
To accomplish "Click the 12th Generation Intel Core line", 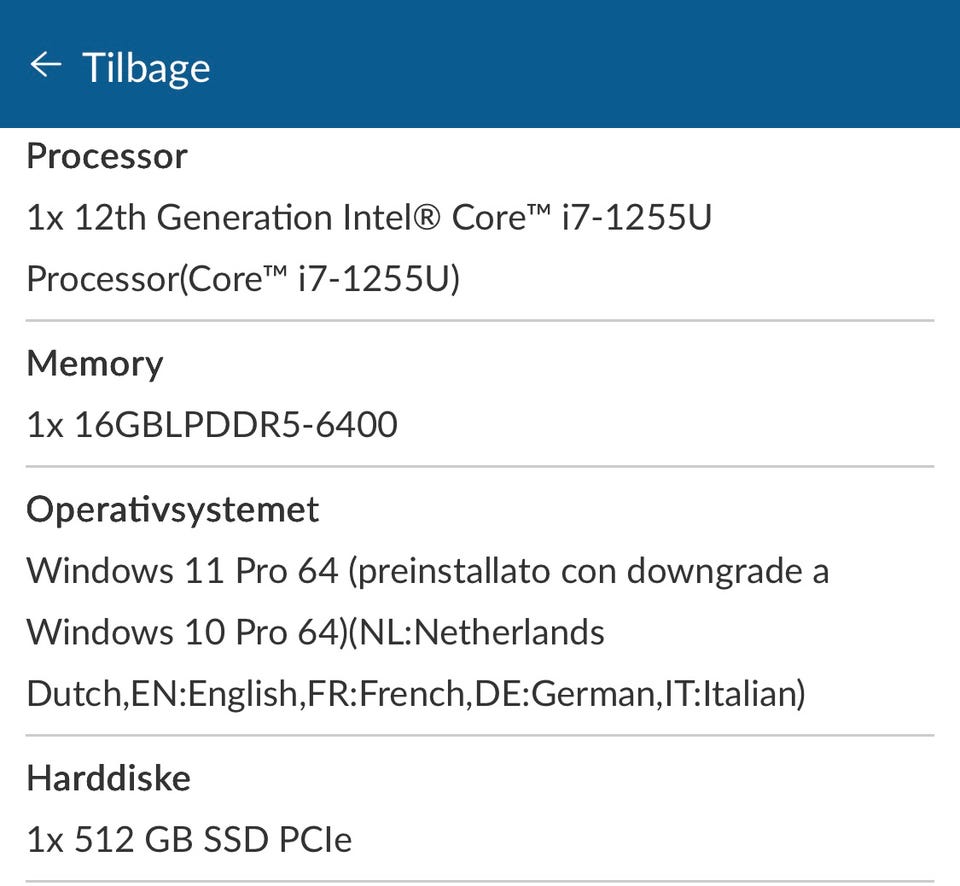I will 368,217.
